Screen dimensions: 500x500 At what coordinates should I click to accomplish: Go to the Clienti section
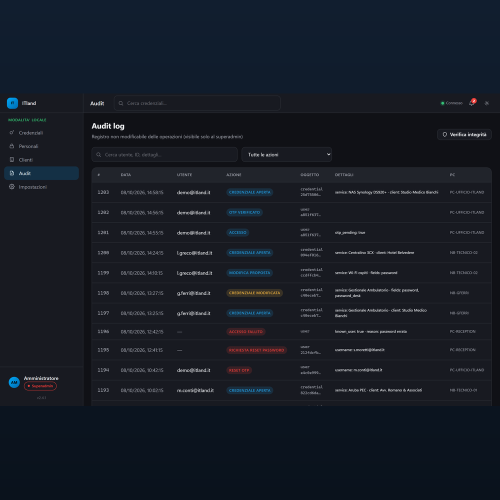pos(42,160)
